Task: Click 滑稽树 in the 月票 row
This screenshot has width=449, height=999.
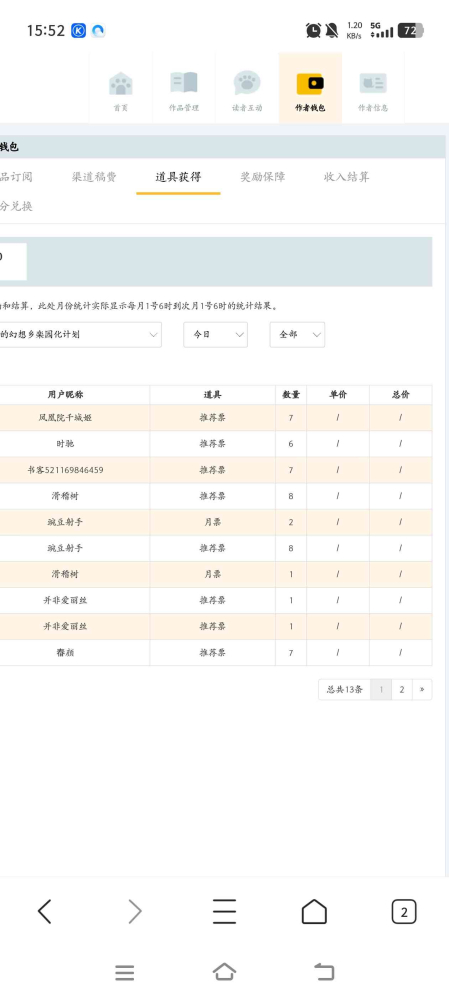Action: (x=65, y=574)
